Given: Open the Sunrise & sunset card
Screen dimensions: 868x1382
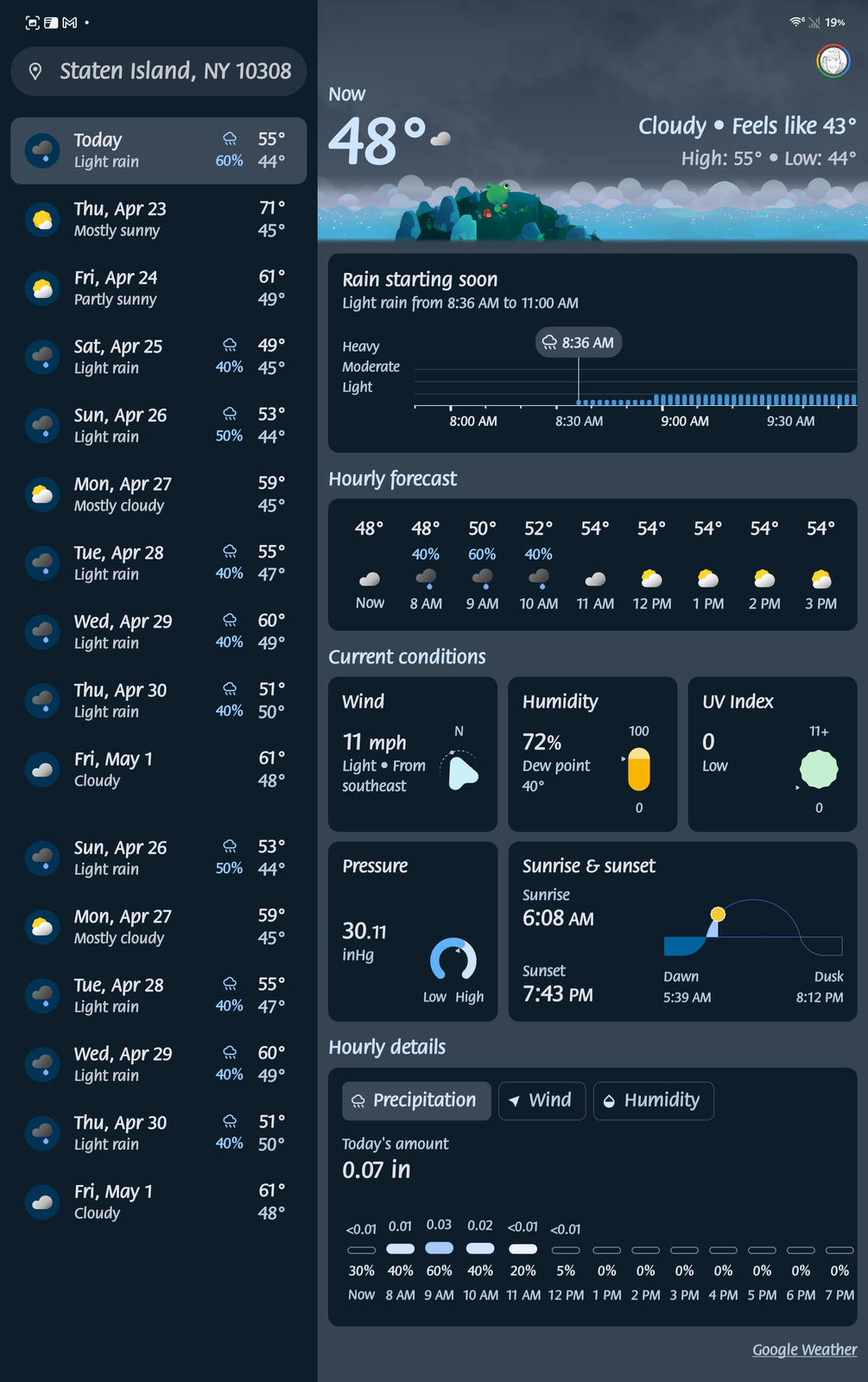Looking at the screenshot, I should [682, 932].
